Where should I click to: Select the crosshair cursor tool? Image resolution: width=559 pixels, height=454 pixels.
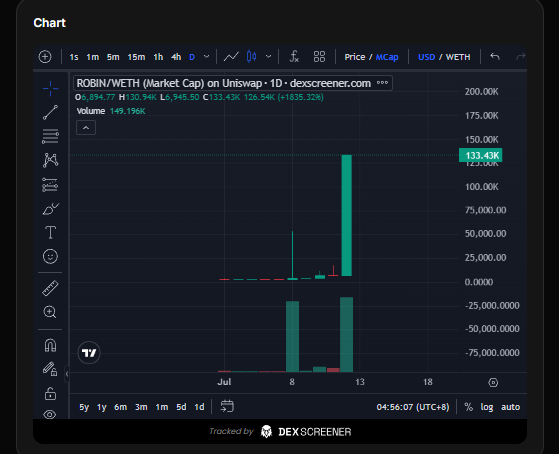50,88
